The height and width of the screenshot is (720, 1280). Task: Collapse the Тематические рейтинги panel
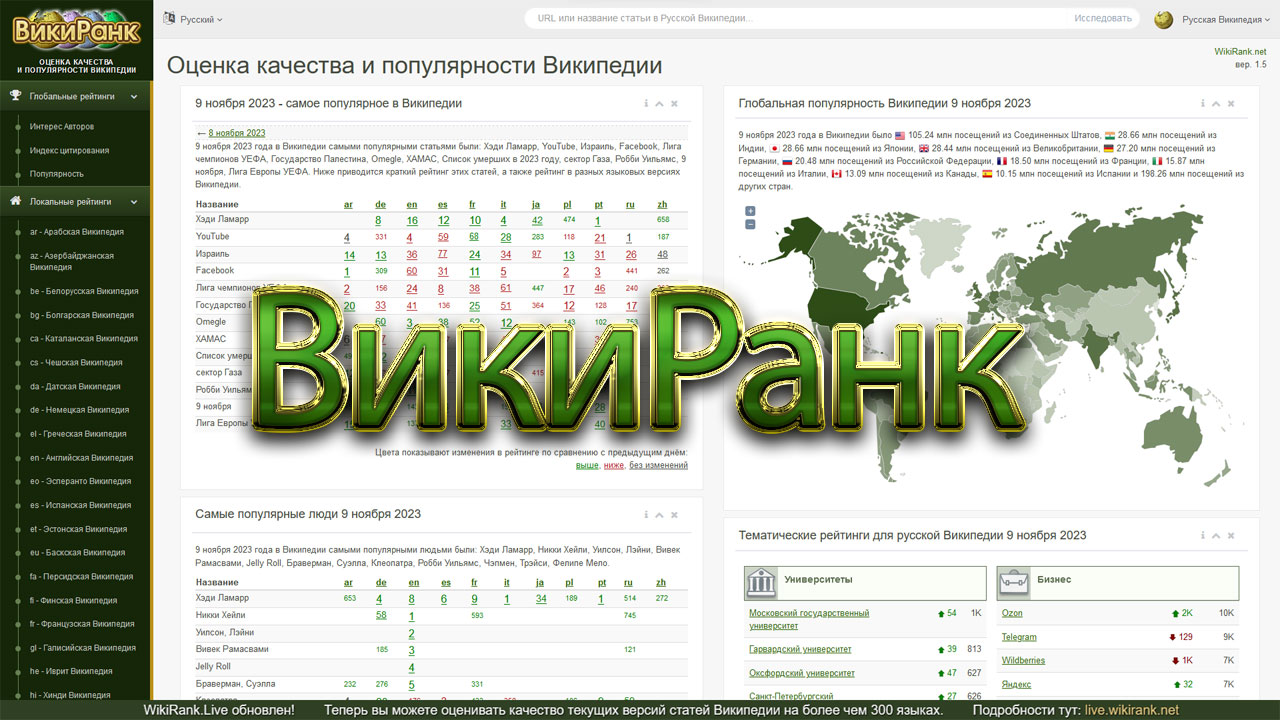point(1217,535)
